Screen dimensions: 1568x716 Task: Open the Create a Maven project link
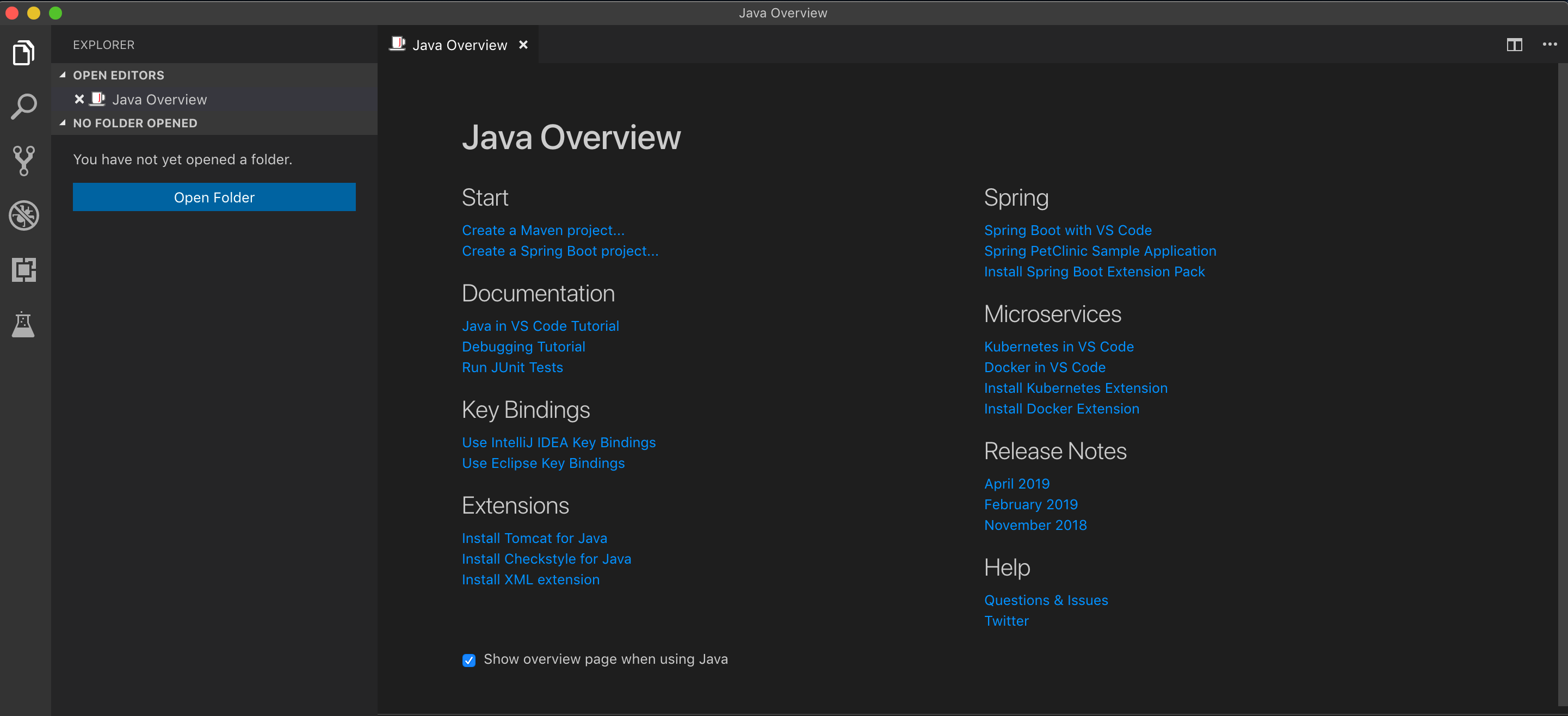pos(543,230)
